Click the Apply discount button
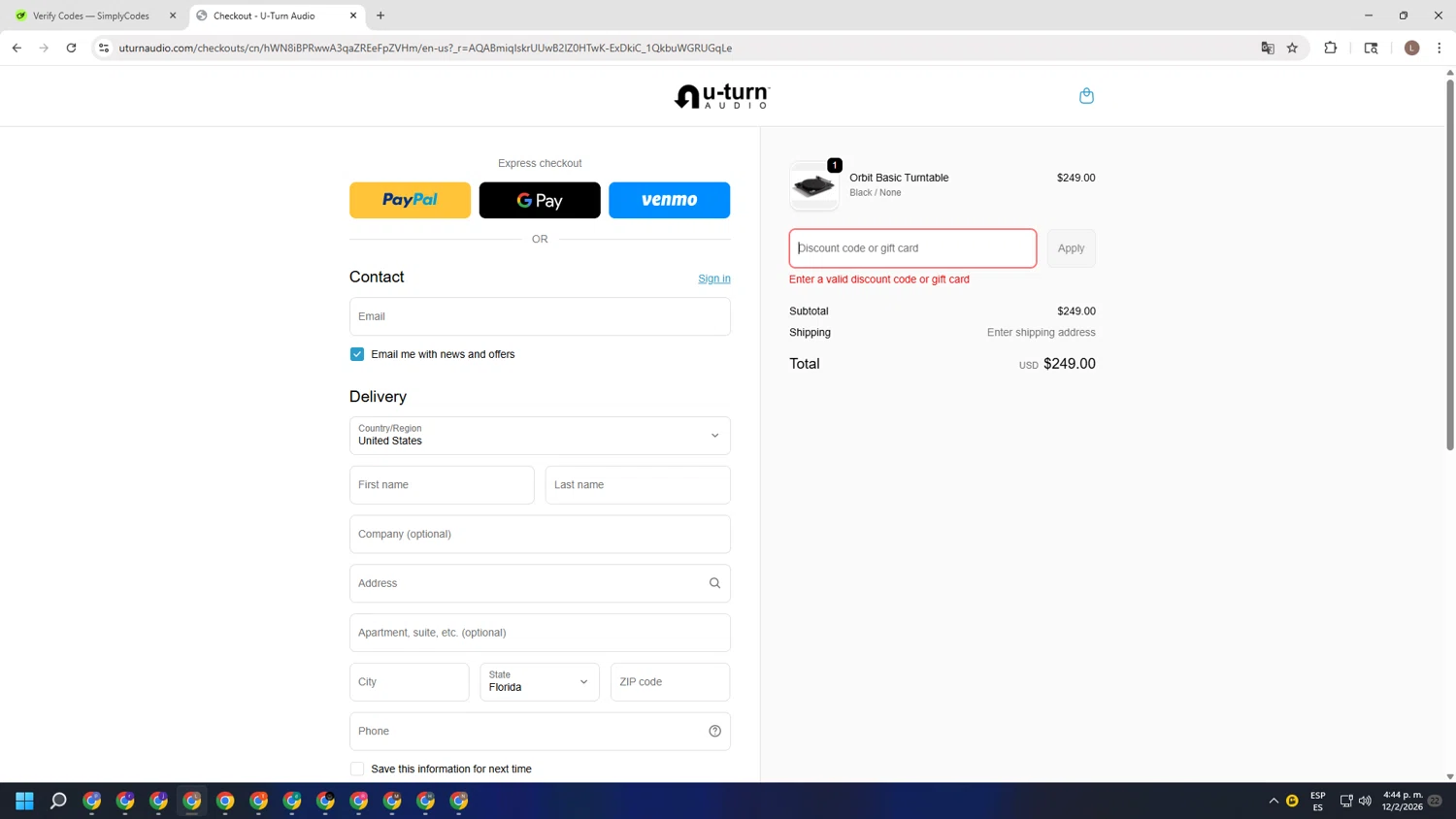 [x=1072, y=248]
